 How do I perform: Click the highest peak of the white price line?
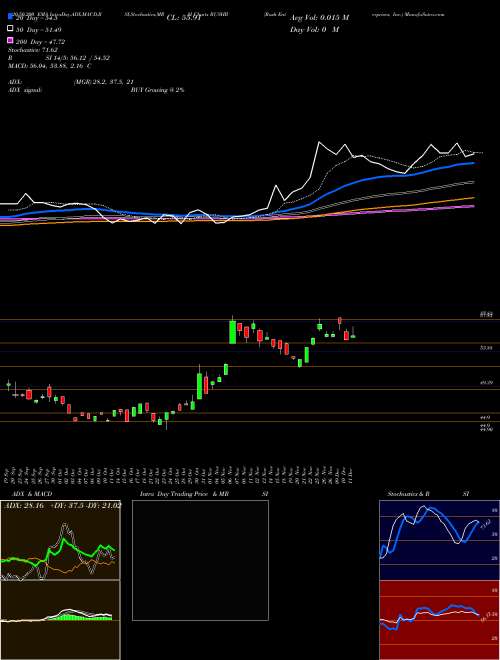(x=319, y=143)
